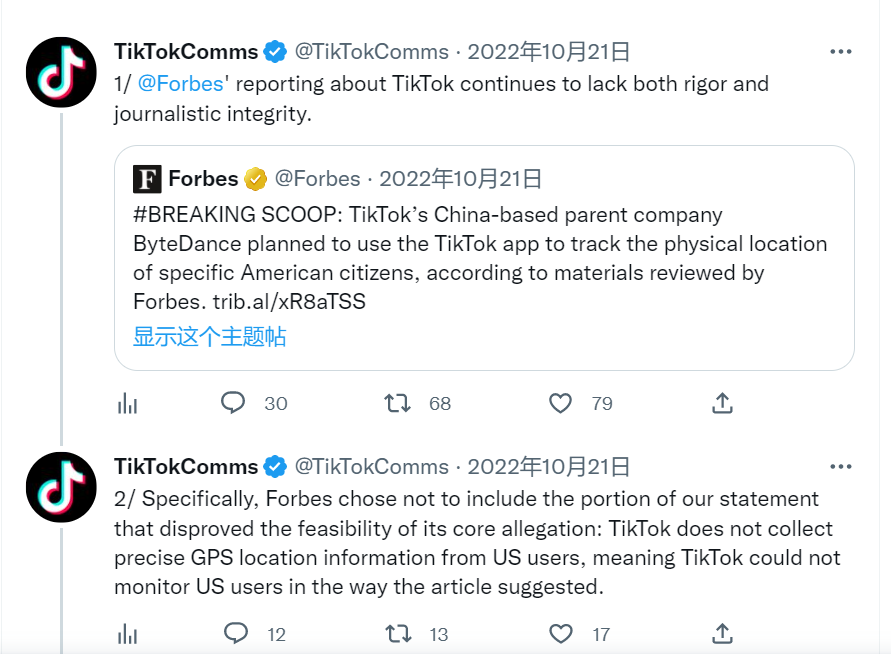Screen dimensions: 891x654
Task: Retweet the first TikTokComms tweet
Action: (x=397, y=403)
